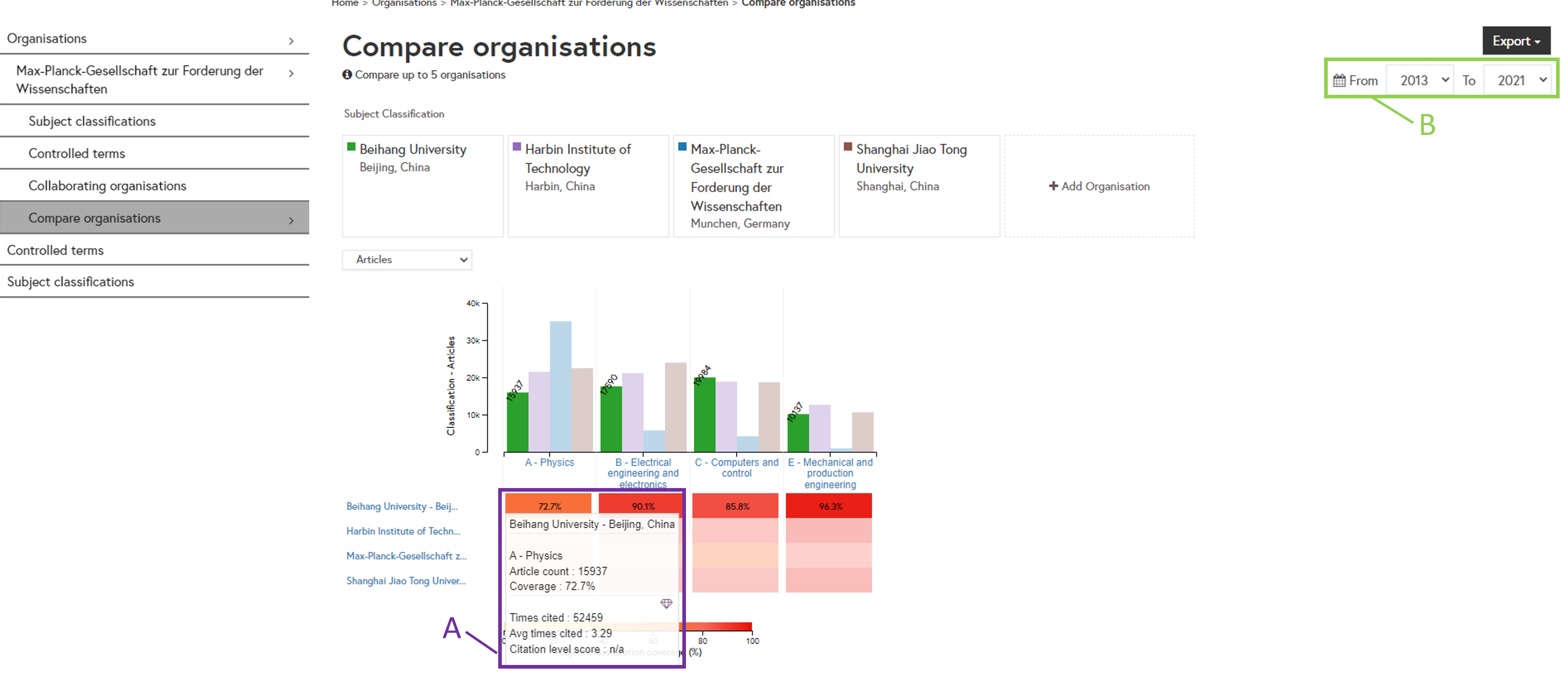Open the Articles metric dropdown
The width and height of the screenshot is (1568, 674).
pos(407,259)
